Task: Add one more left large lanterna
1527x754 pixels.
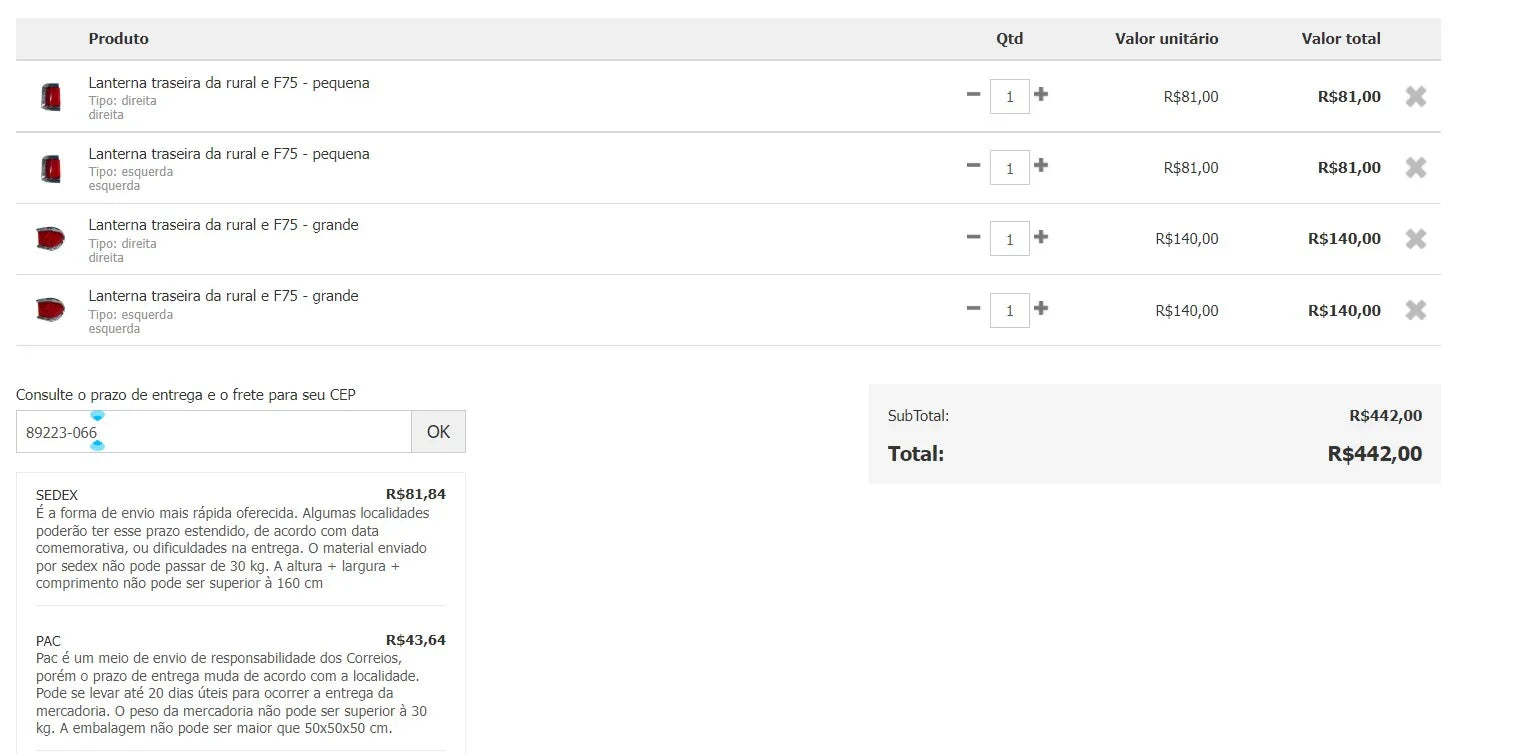Action: (x=1041, y=308)
